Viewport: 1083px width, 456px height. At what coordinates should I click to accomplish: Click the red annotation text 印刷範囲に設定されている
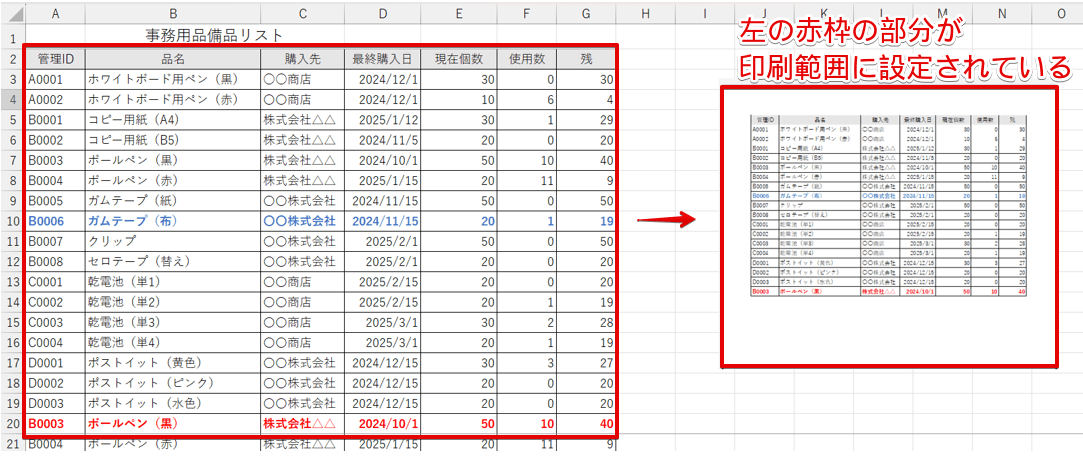(x=904, y=67)
